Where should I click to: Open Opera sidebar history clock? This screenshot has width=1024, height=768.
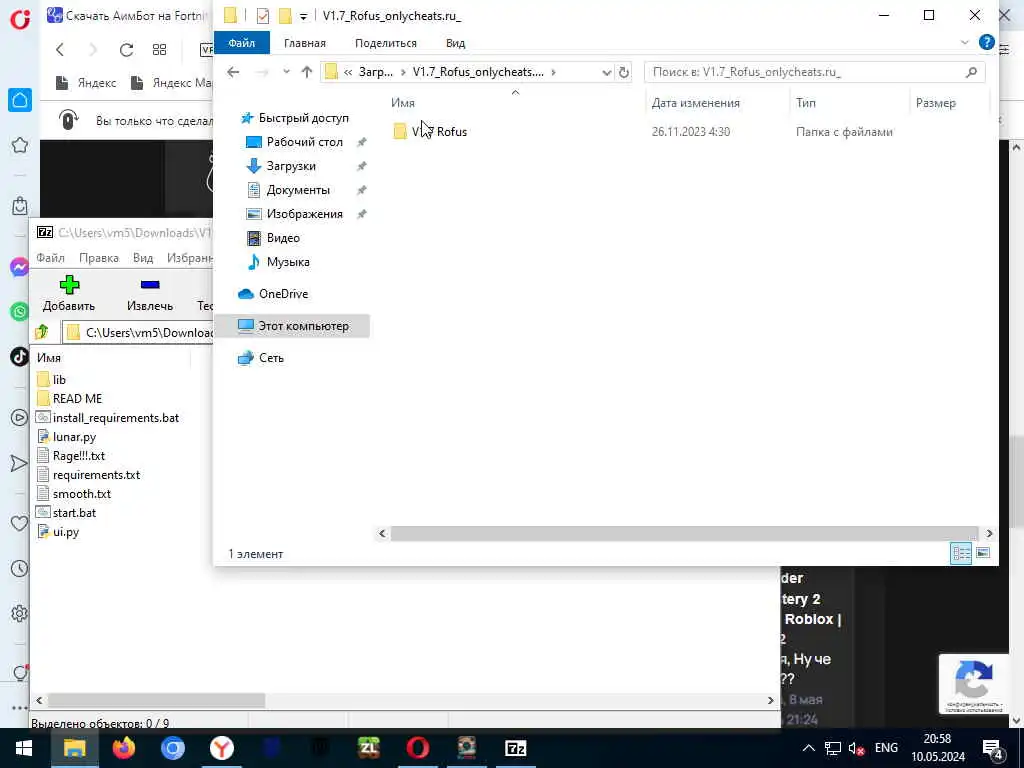[x=20, y=569]
